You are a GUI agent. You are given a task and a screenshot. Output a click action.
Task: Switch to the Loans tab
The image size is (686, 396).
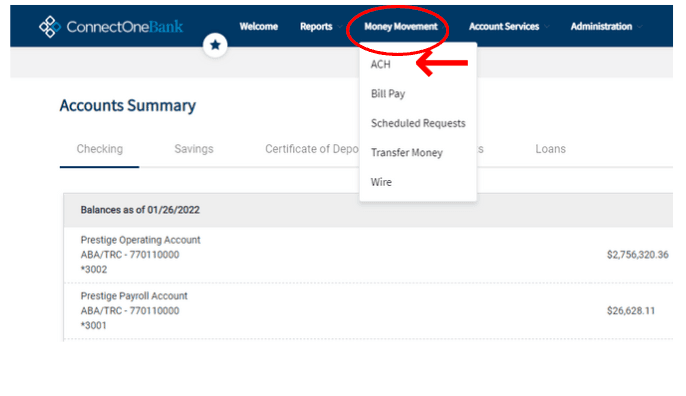coord(550,149)
